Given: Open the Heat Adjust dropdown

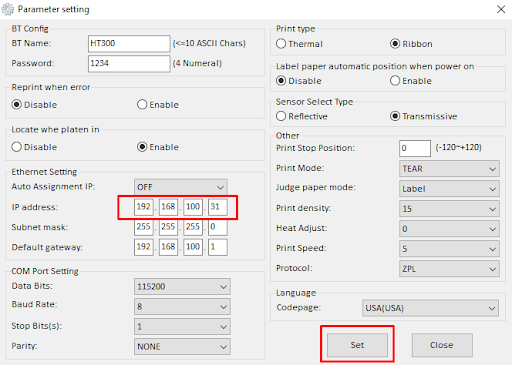Looking at the screenshot, I should click(449, 229).
